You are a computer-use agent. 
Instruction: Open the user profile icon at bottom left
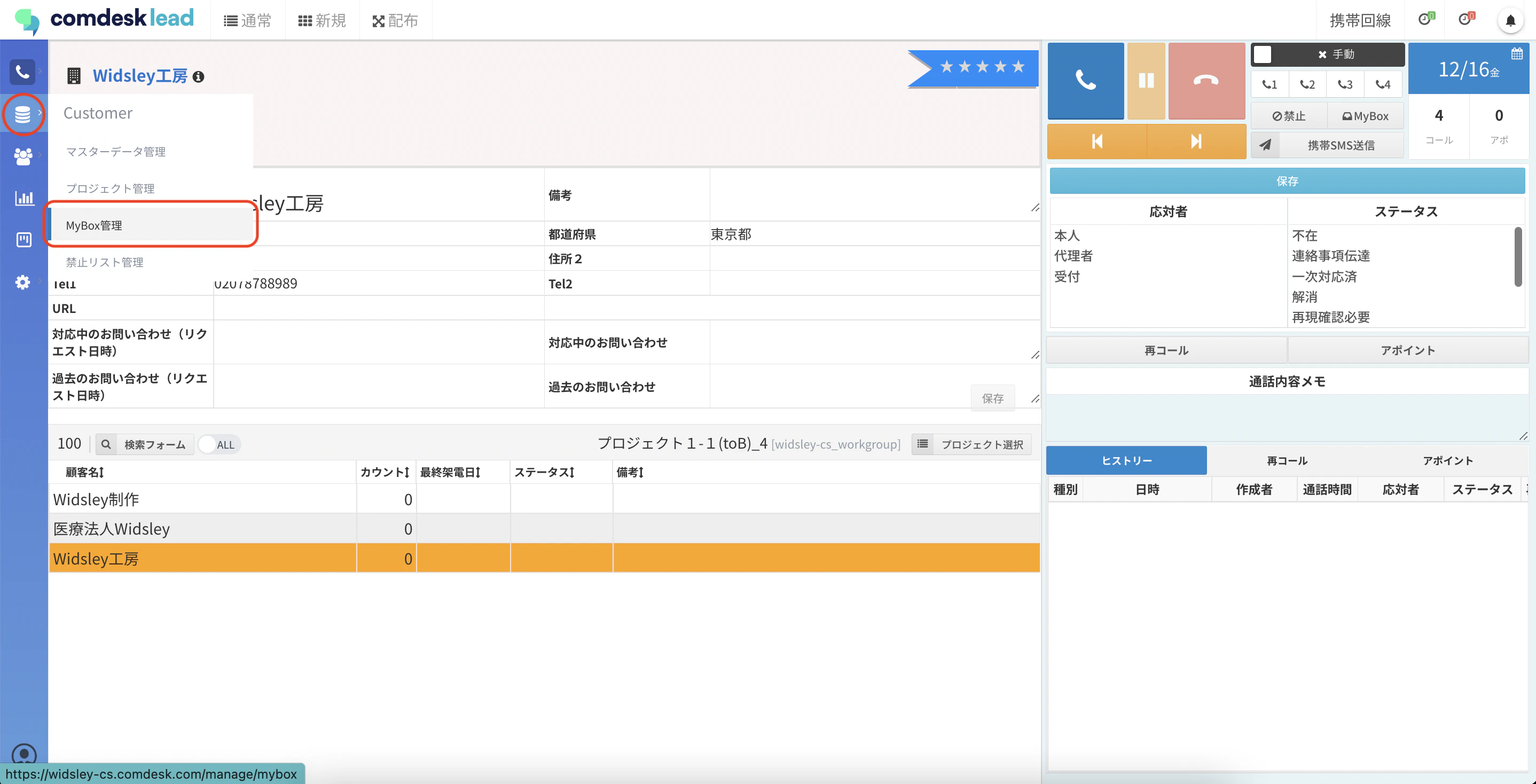click(24, 754)
